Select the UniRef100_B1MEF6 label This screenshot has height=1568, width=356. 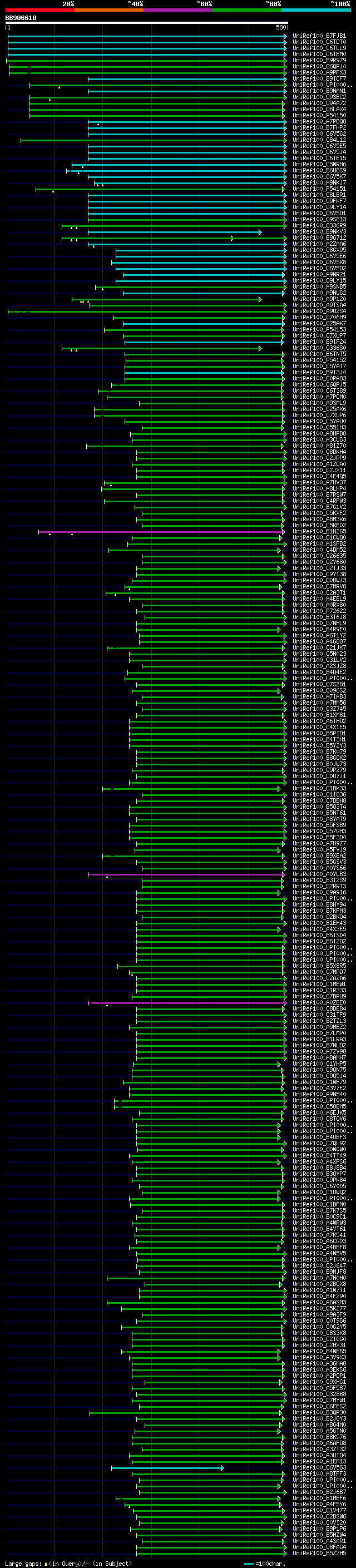pyautogui.click(x=319, y=1498)
